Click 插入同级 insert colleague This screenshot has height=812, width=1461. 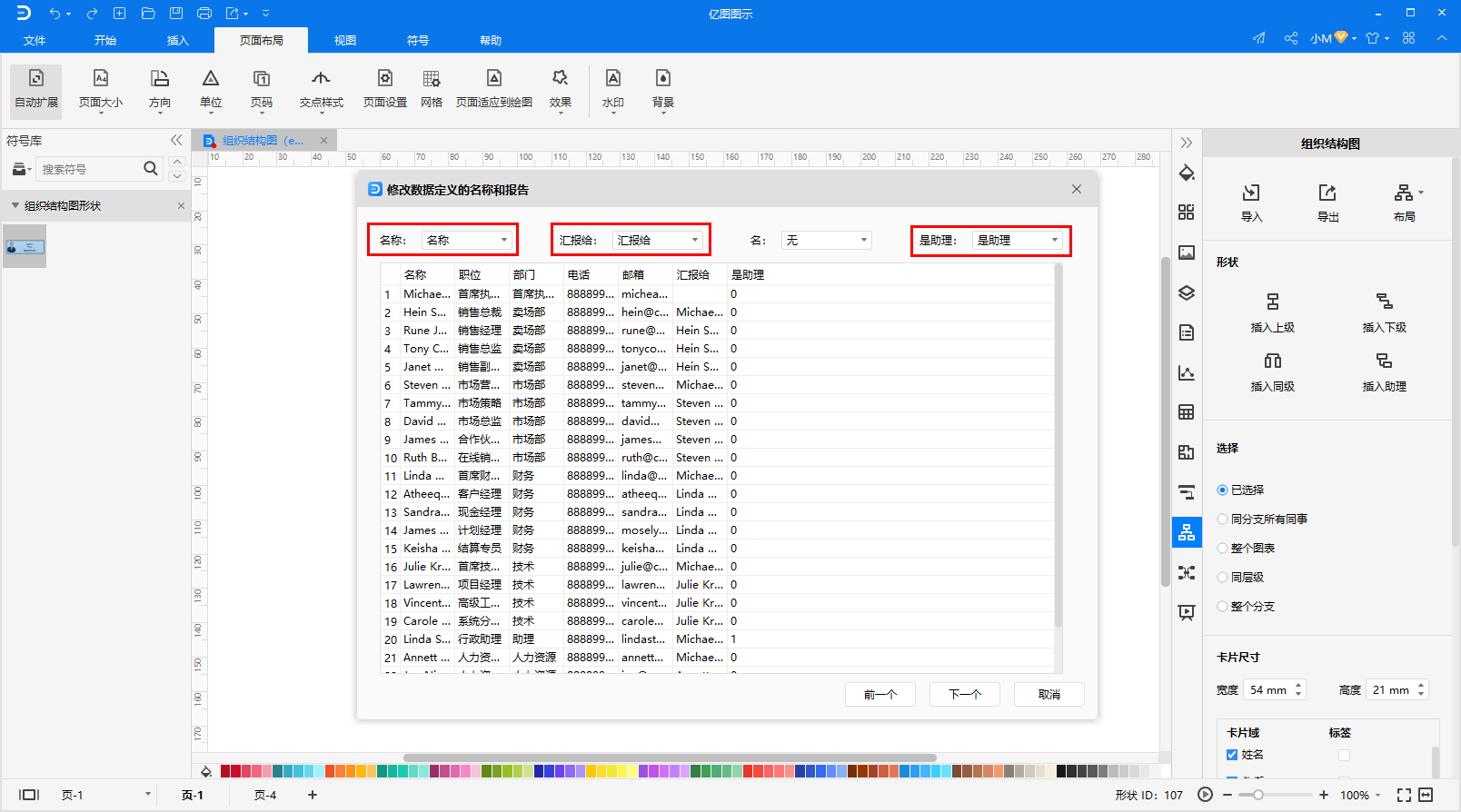tap(1273, 372)
